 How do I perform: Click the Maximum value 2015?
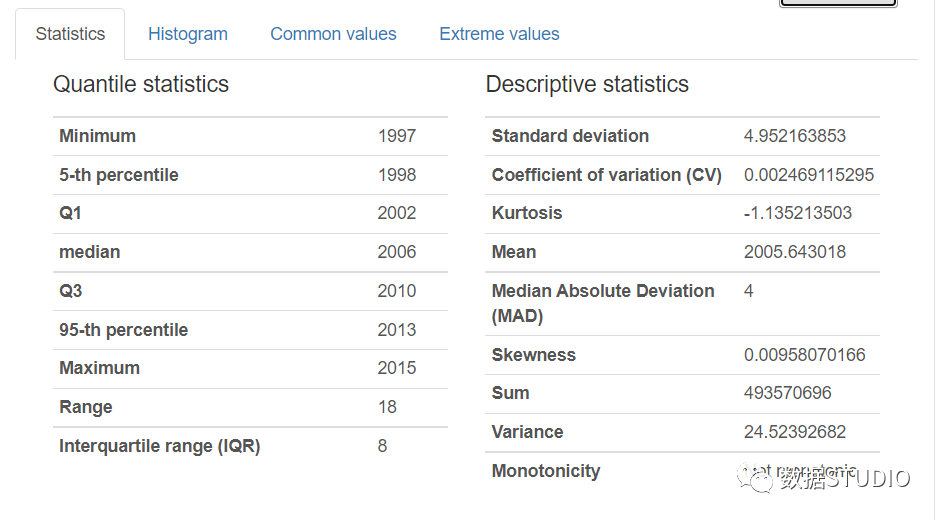click(x=397, y=368)
